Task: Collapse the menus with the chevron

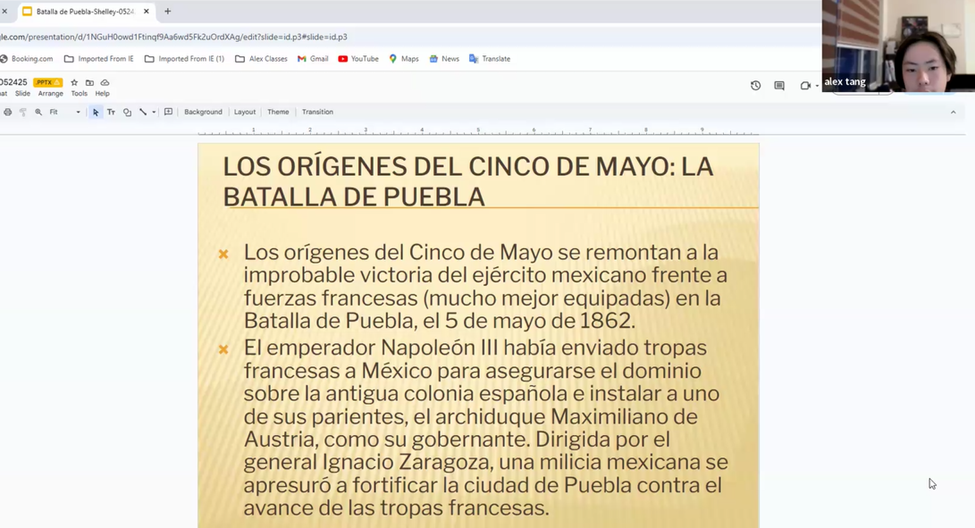Action: point(952,112)
